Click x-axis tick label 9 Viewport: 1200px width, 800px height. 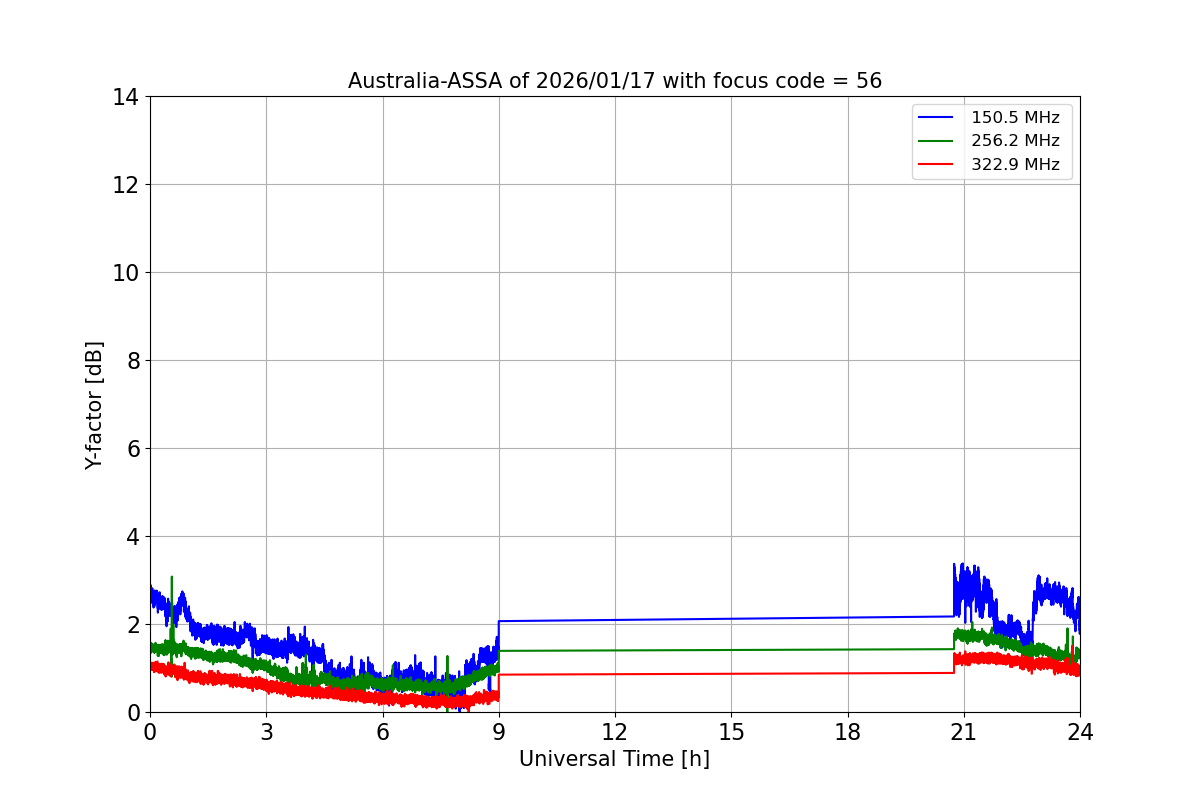[499, 732]
